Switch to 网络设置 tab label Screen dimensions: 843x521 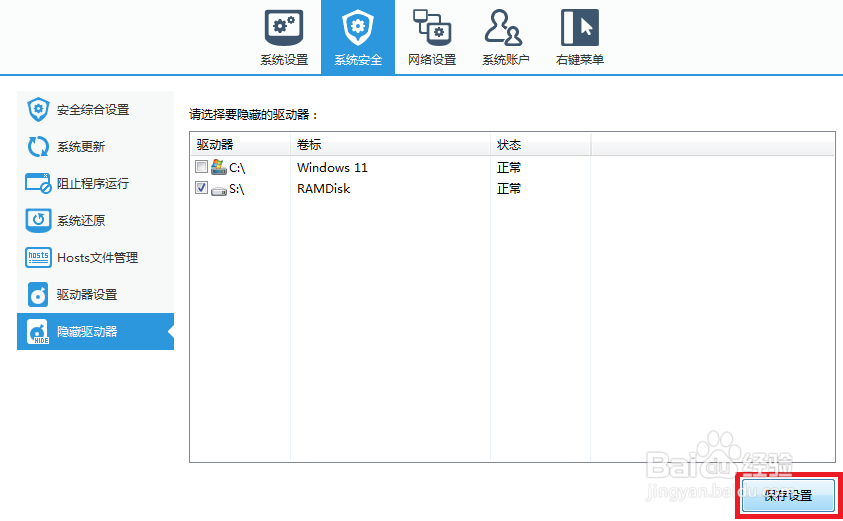coord(432,60)
